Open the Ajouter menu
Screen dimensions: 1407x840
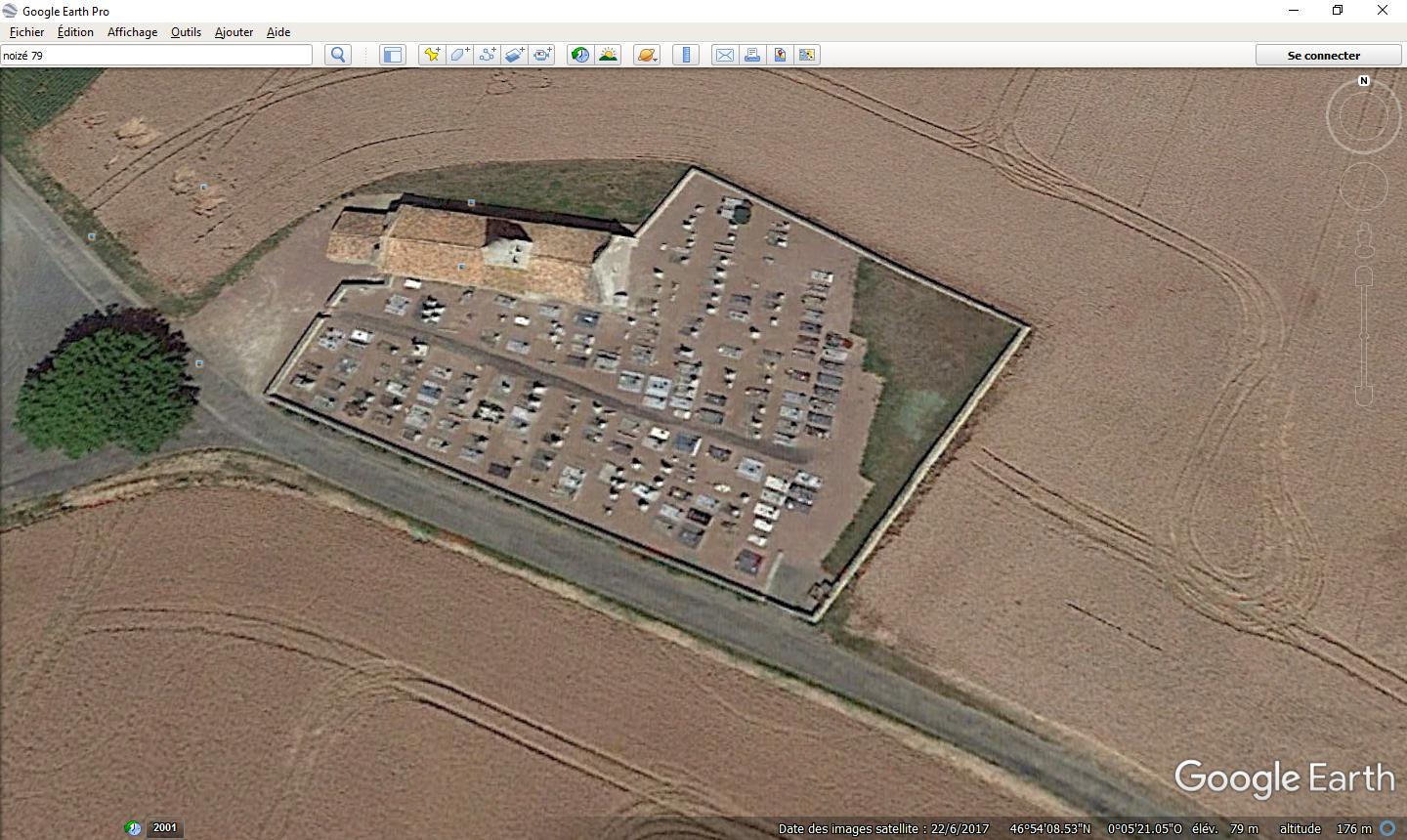(x=234, y=32)
